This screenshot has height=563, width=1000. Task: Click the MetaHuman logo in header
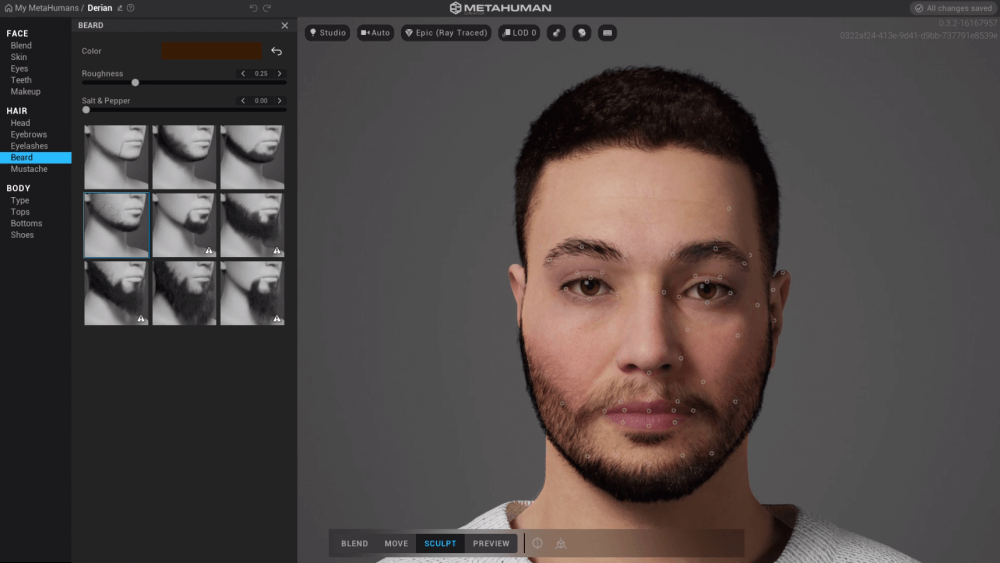tap(500, 8)
